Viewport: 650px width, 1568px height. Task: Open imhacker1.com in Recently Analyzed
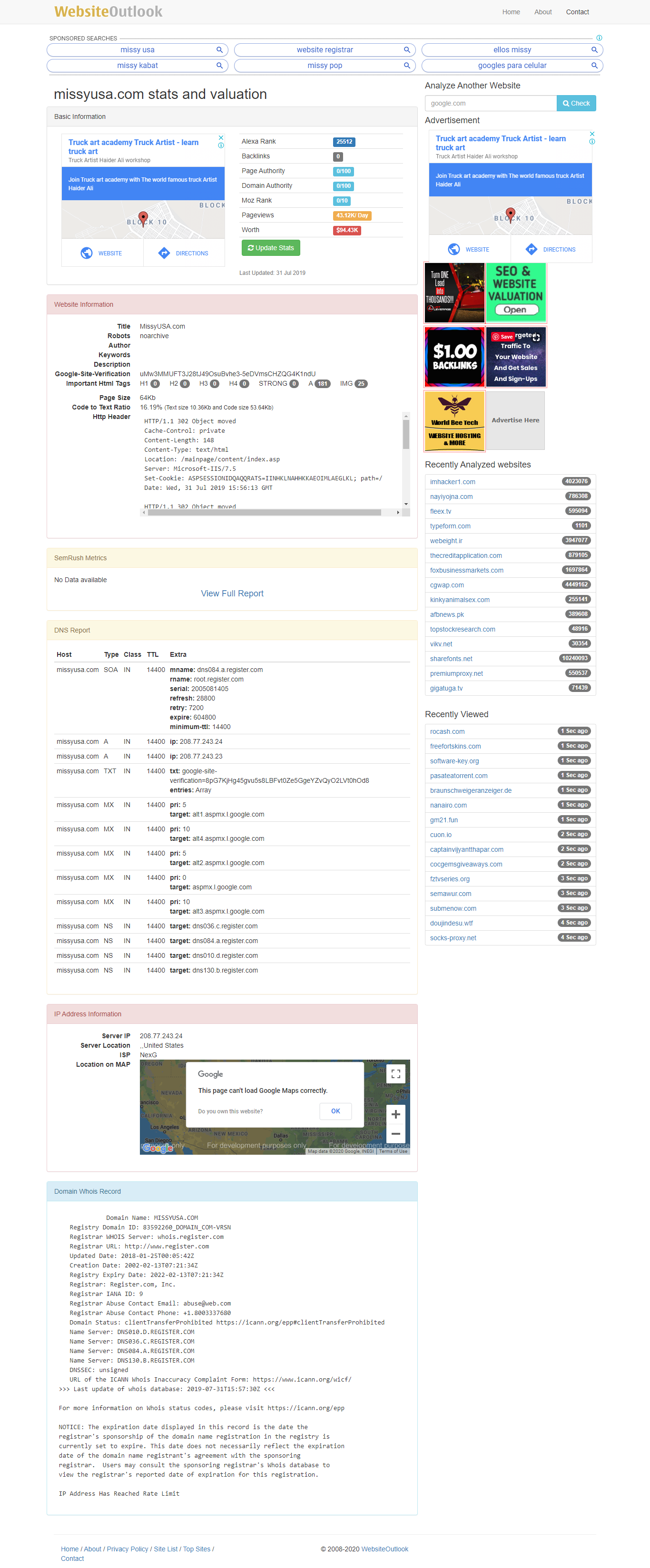[x=453, y=482]
